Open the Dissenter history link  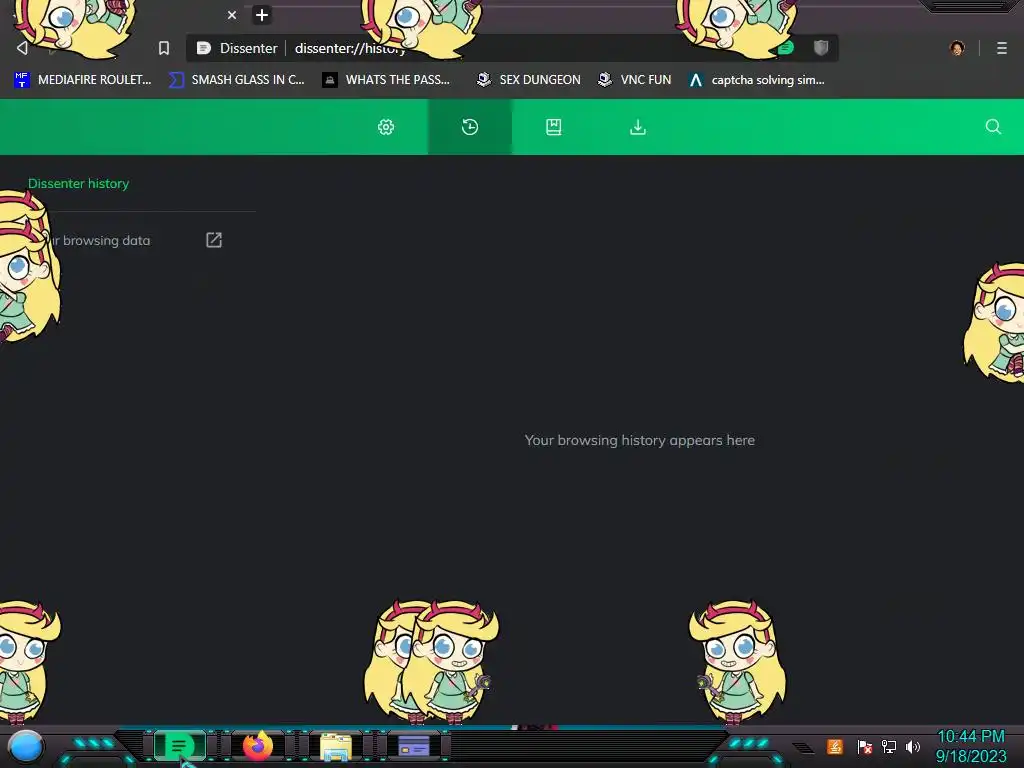coord(78,184)
